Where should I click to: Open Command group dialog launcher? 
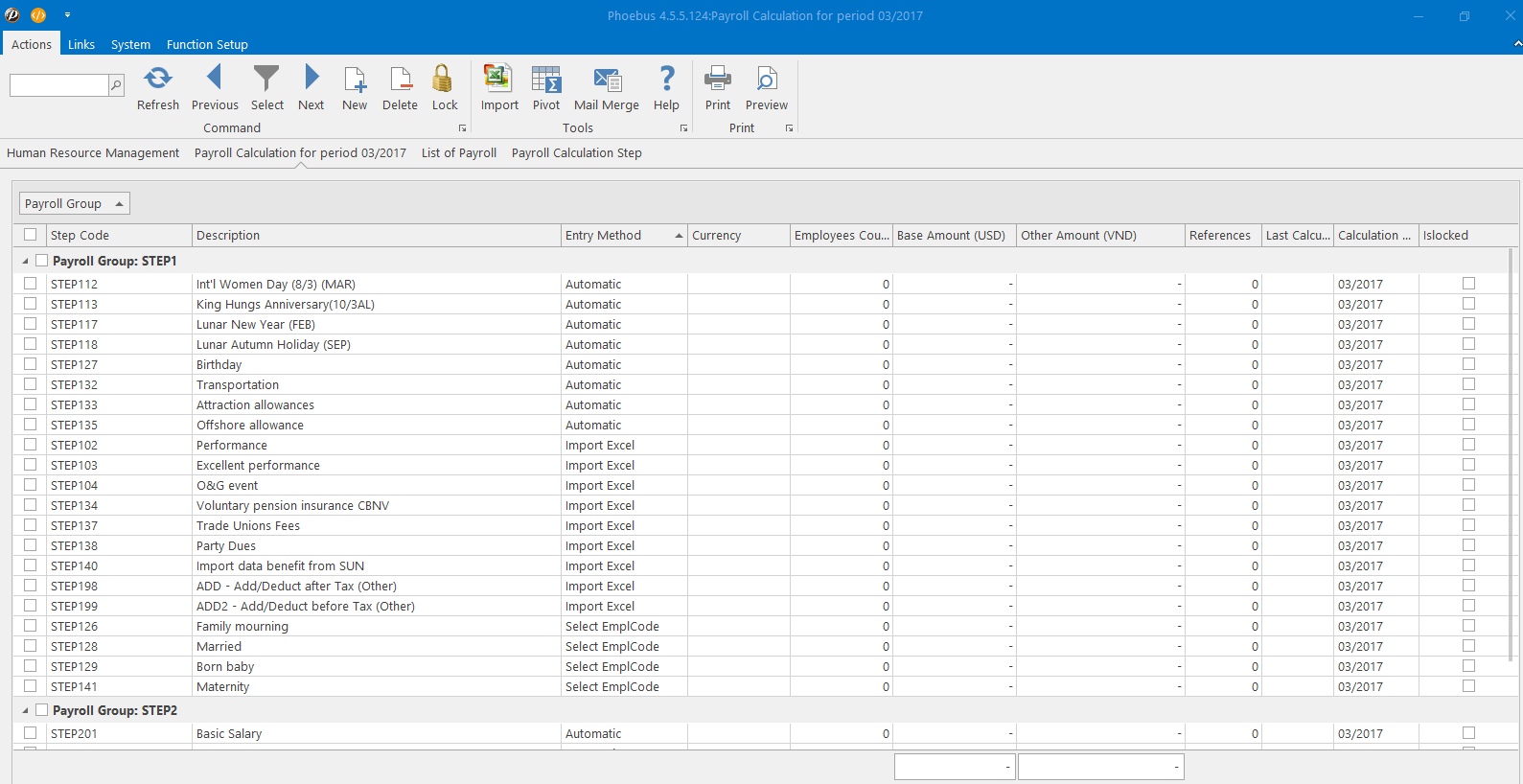(463, 128)
